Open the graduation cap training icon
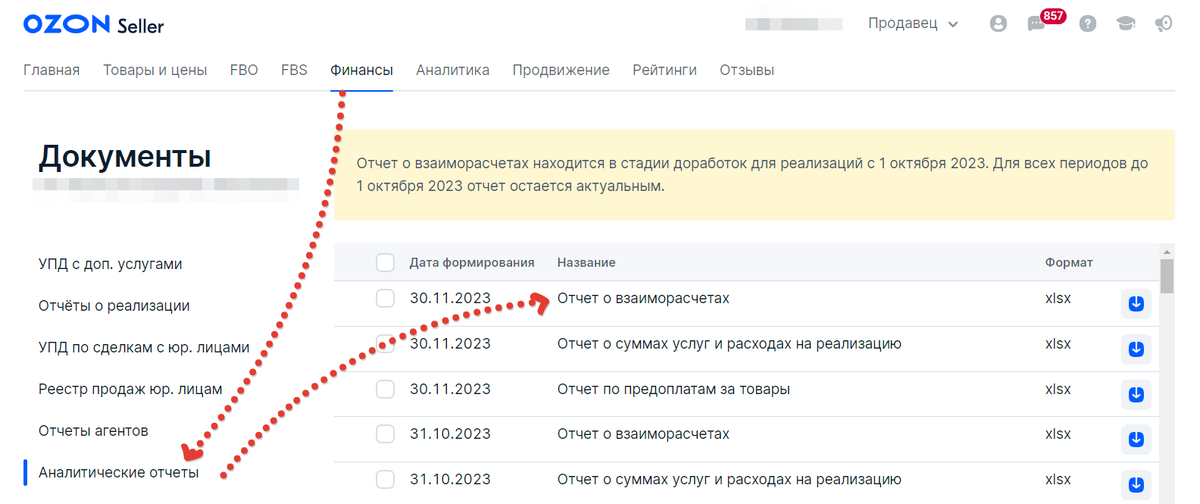 1126,24
